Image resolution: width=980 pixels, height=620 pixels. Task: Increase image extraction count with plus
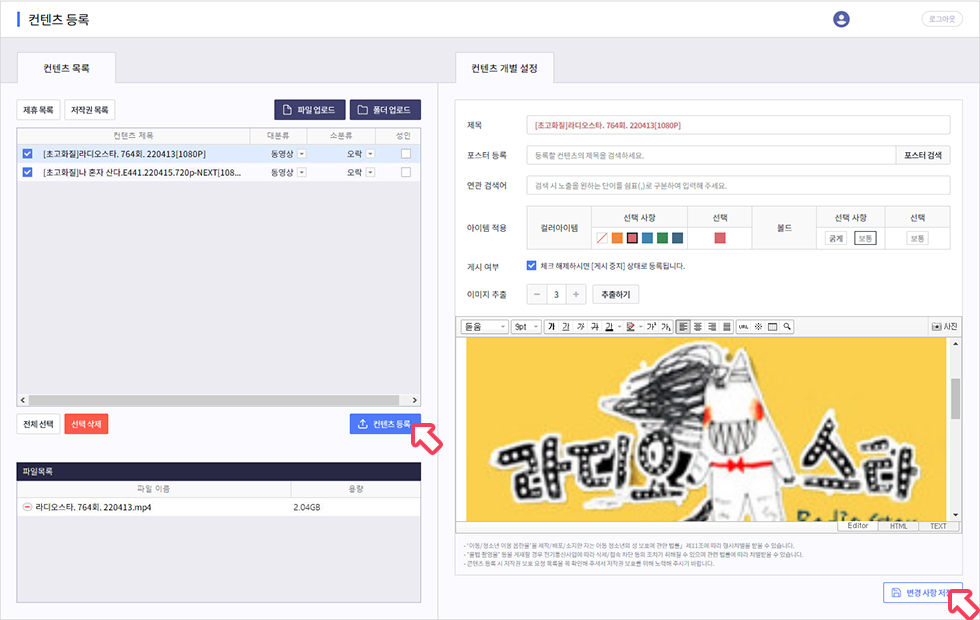click(x=576, y=294)
